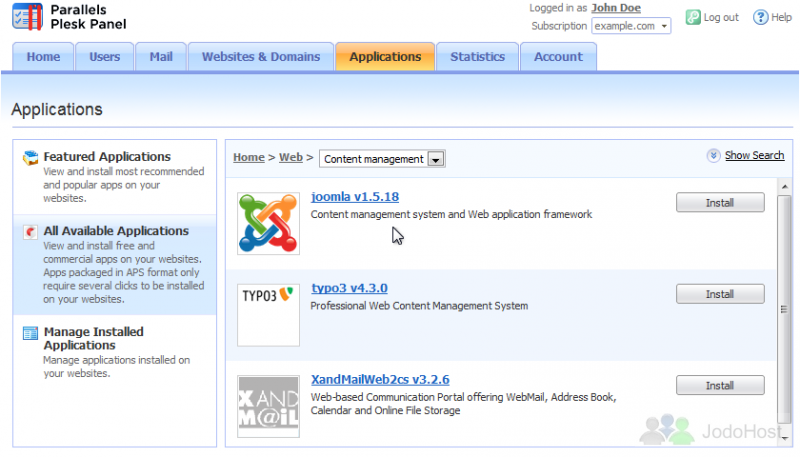Click the Parallels Plesk Panel logo icon
This screenshot has width=800, height=457.
(x=27, y=16)
